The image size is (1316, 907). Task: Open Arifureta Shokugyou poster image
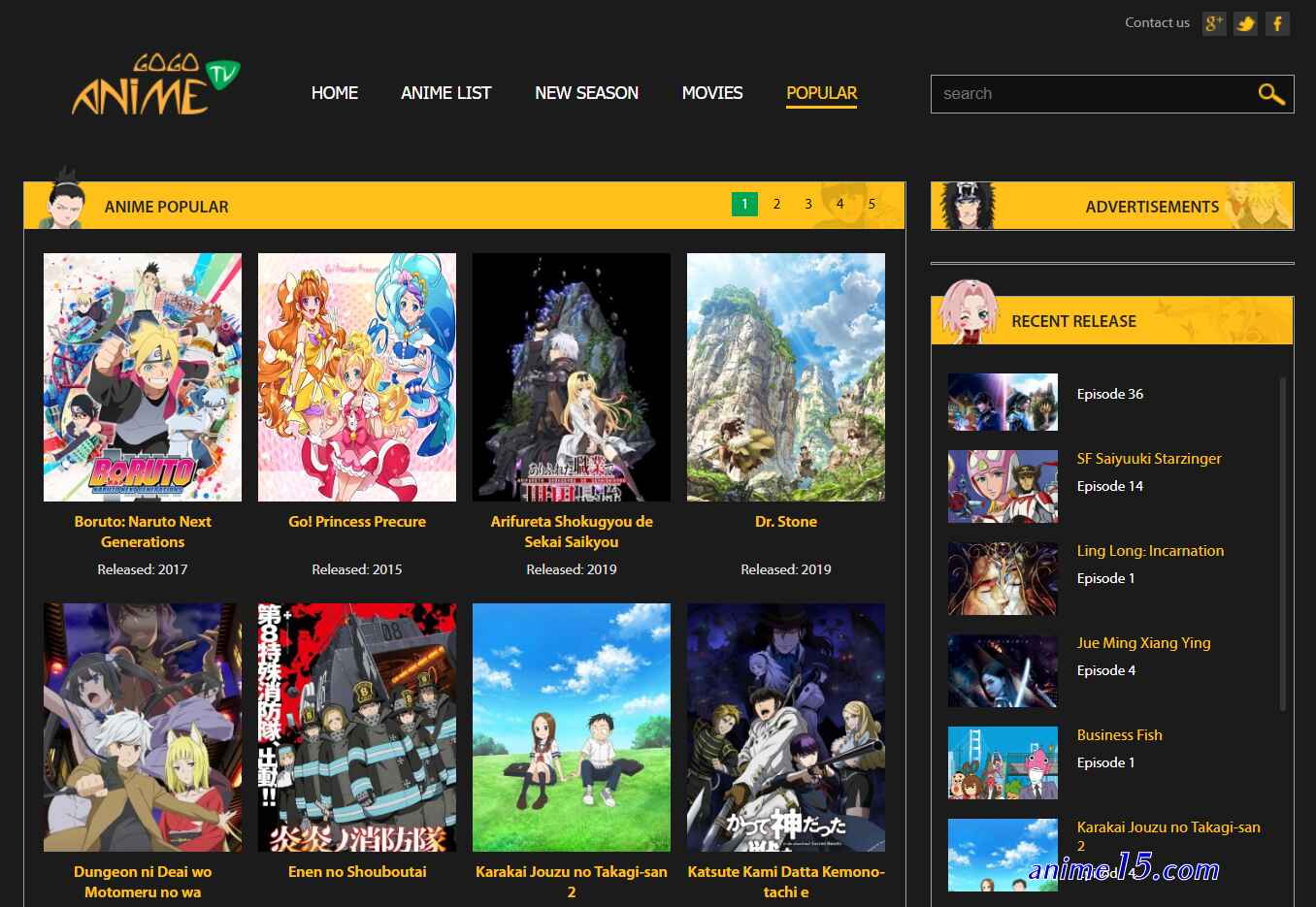pyautogui.click(x=572, y=377)
